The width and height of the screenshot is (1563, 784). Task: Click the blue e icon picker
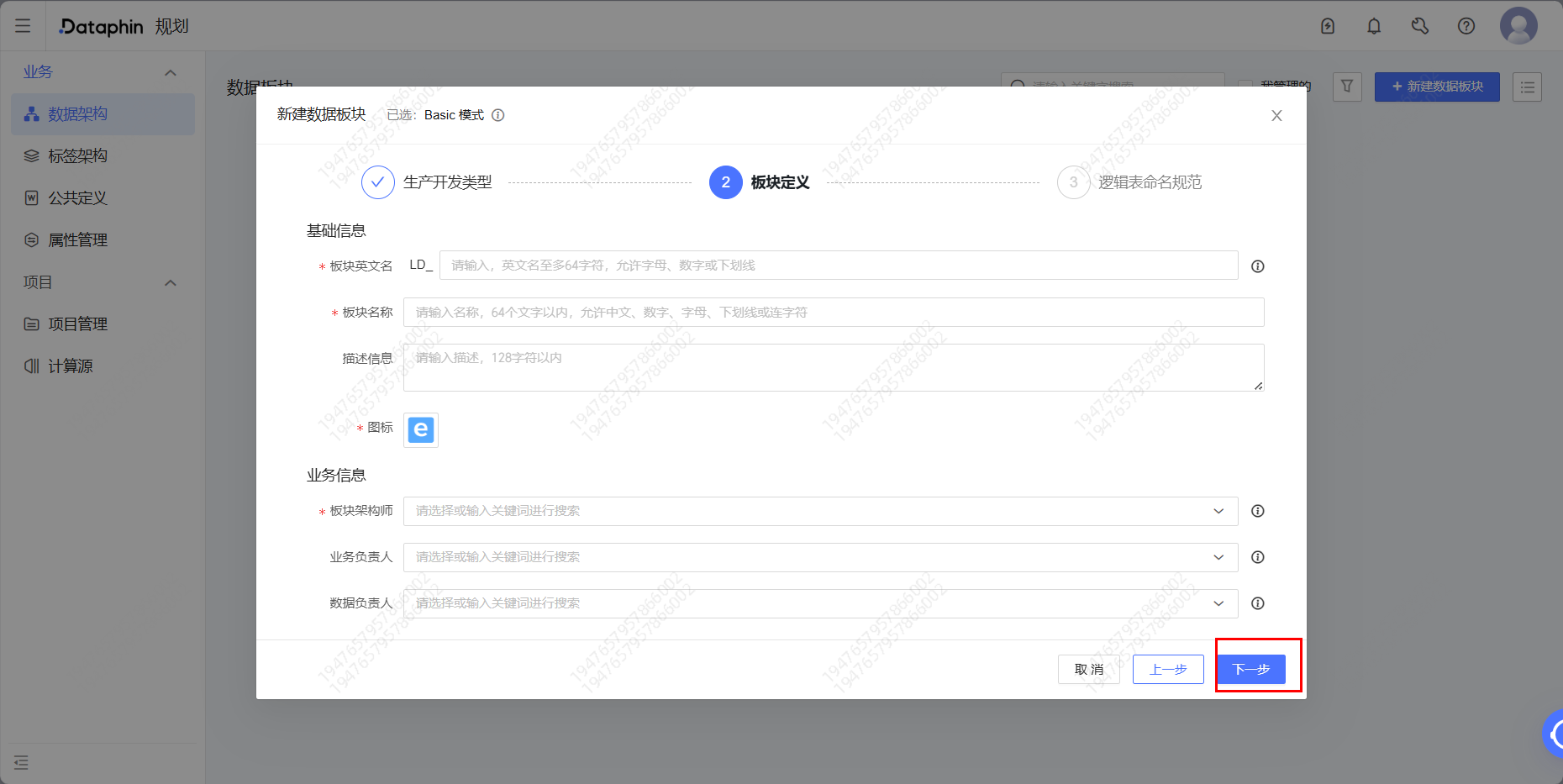coord(420,429)
